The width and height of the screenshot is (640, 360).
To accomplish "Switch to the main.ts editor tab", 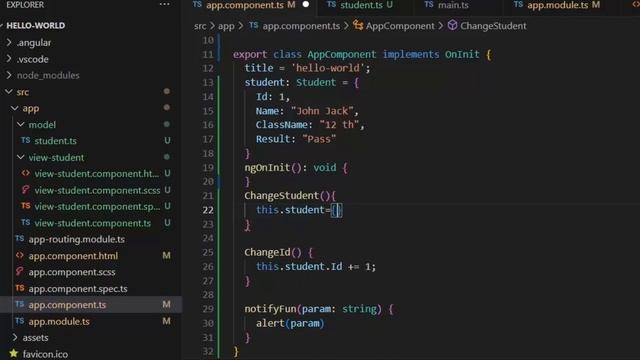I will (x=453, y=5).
